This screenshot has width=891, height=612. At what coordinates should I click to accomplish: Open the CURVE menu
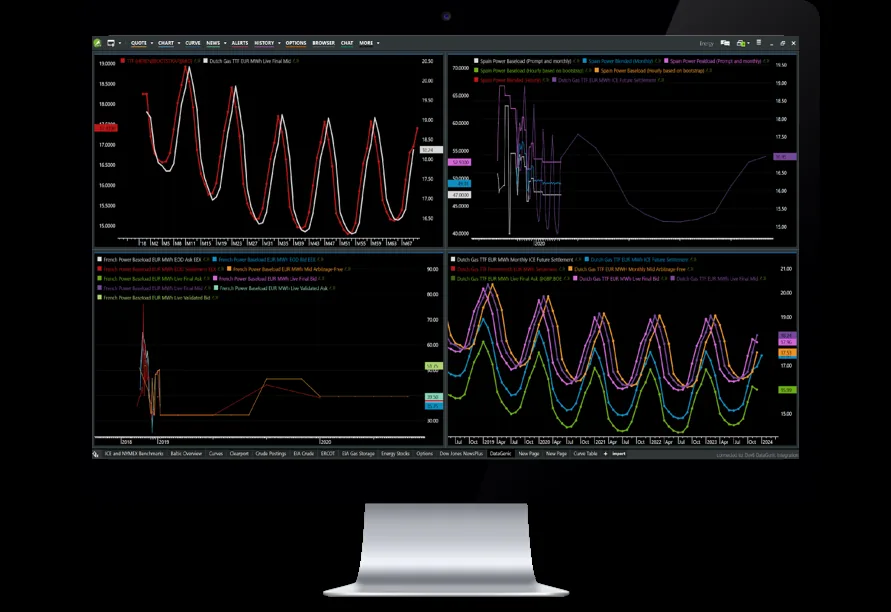point(193,43)
